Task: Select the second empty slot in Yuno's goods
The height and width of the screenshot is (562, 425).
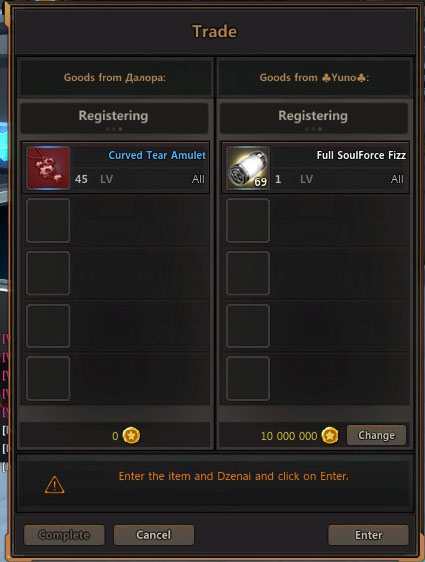Action: (248, 273)
